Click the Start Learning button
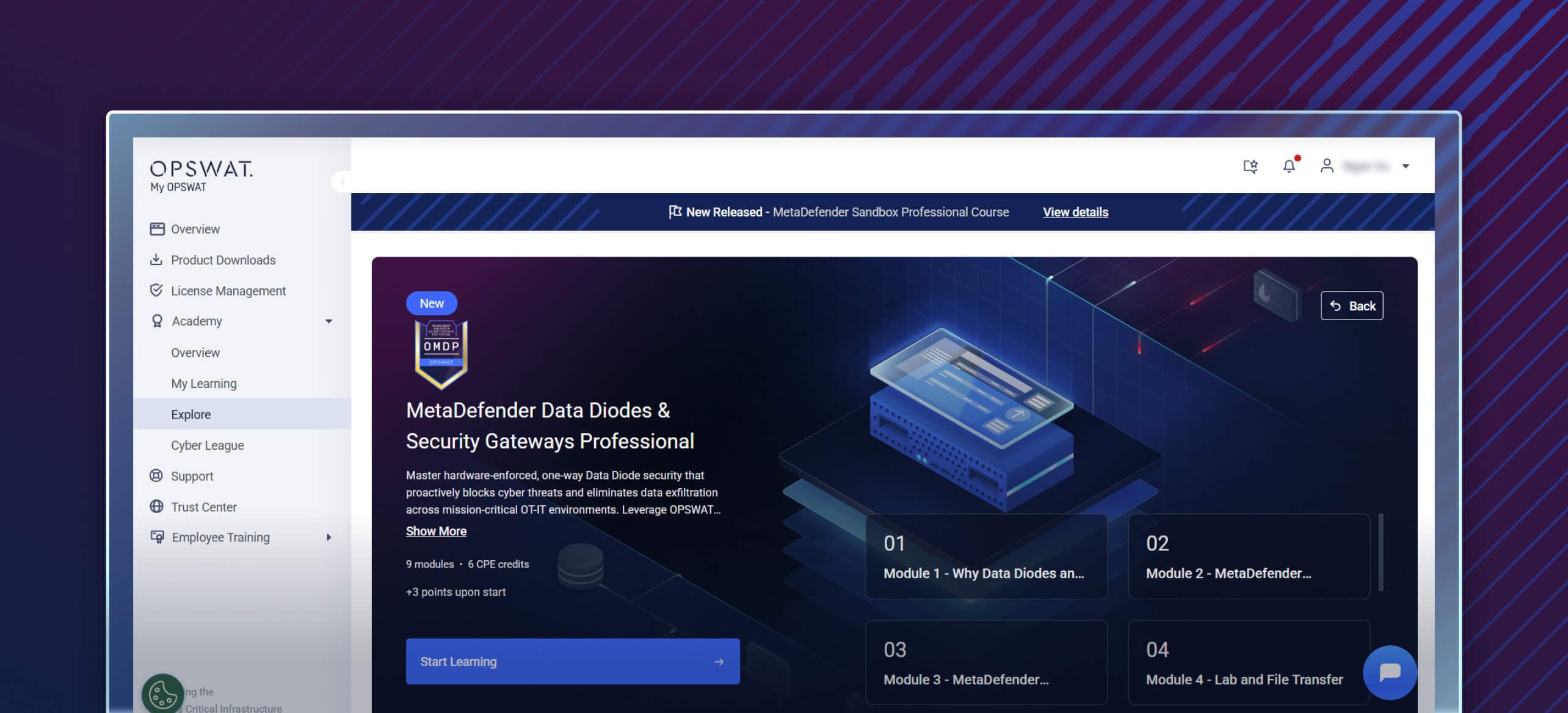 tap(573, 661)
